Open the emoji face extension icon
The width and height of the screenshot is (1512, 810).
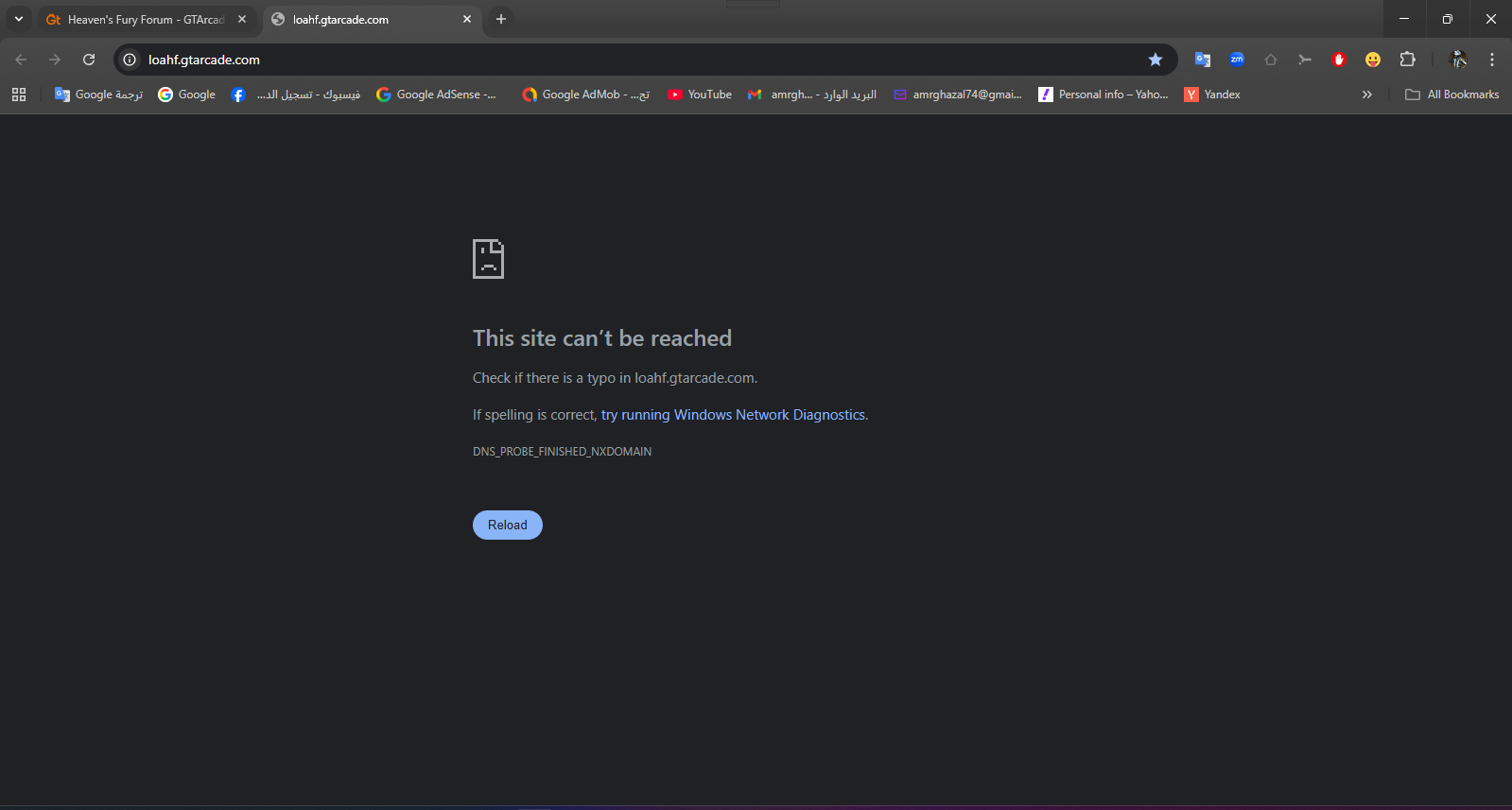tap(1372, 60)
